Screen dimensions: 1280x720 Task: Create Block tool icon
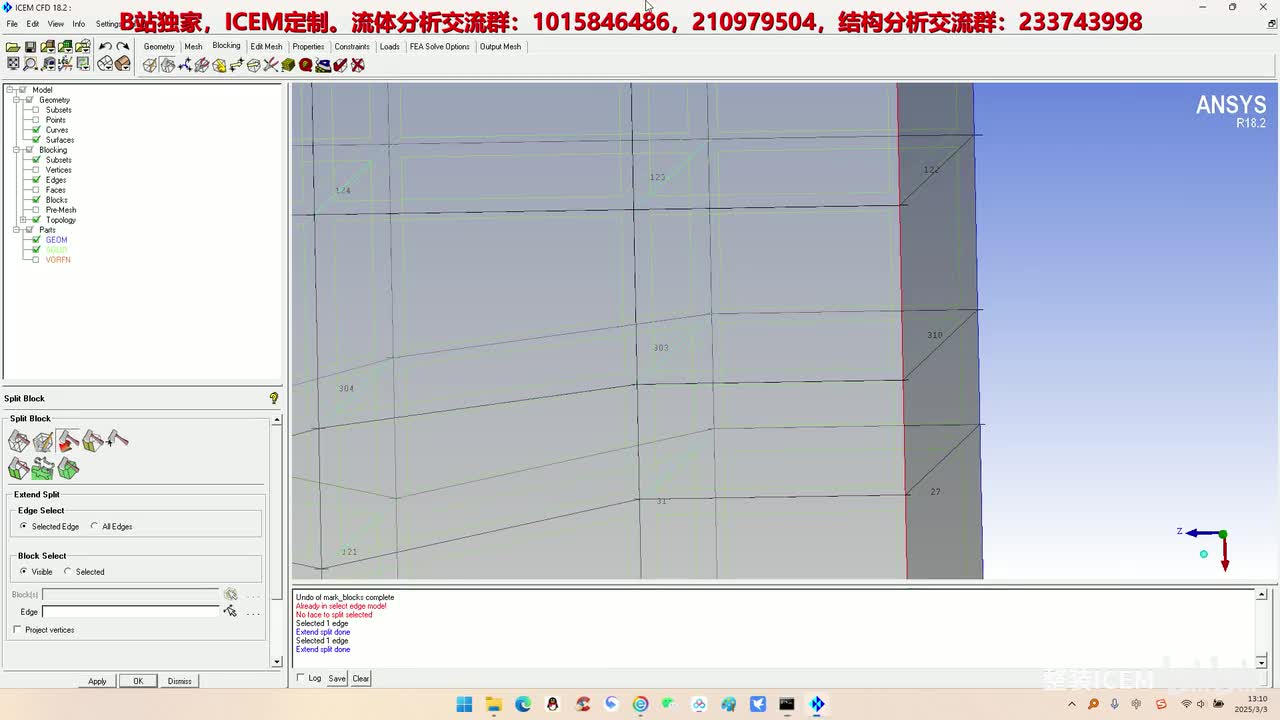click(x=150, y=65)
